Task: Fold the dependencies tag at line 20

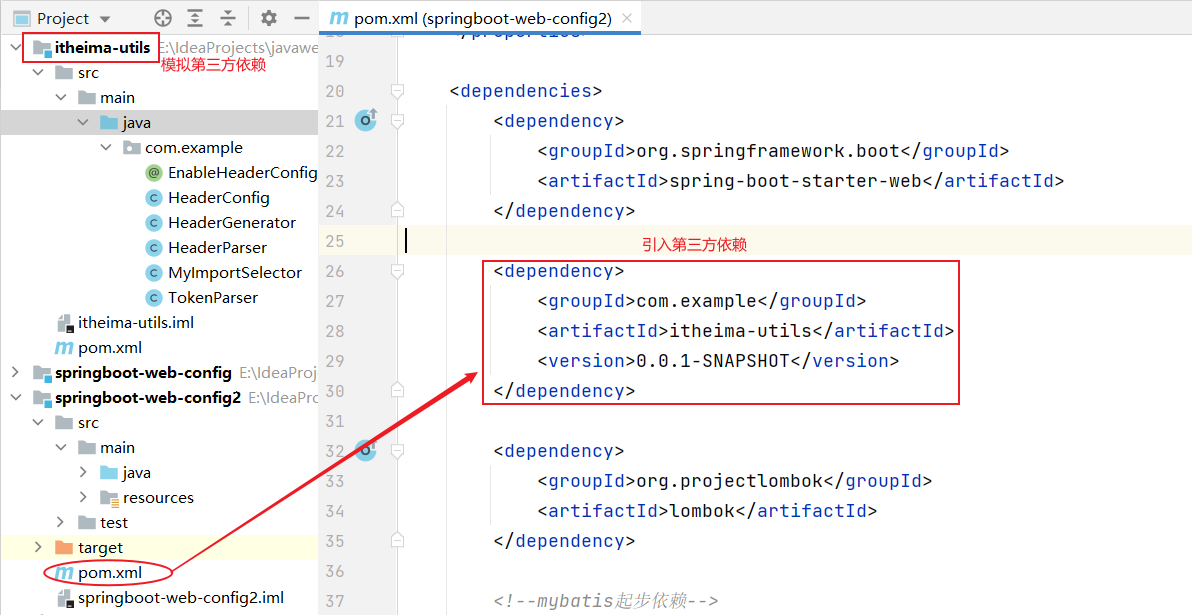Action: coord(397,91)
